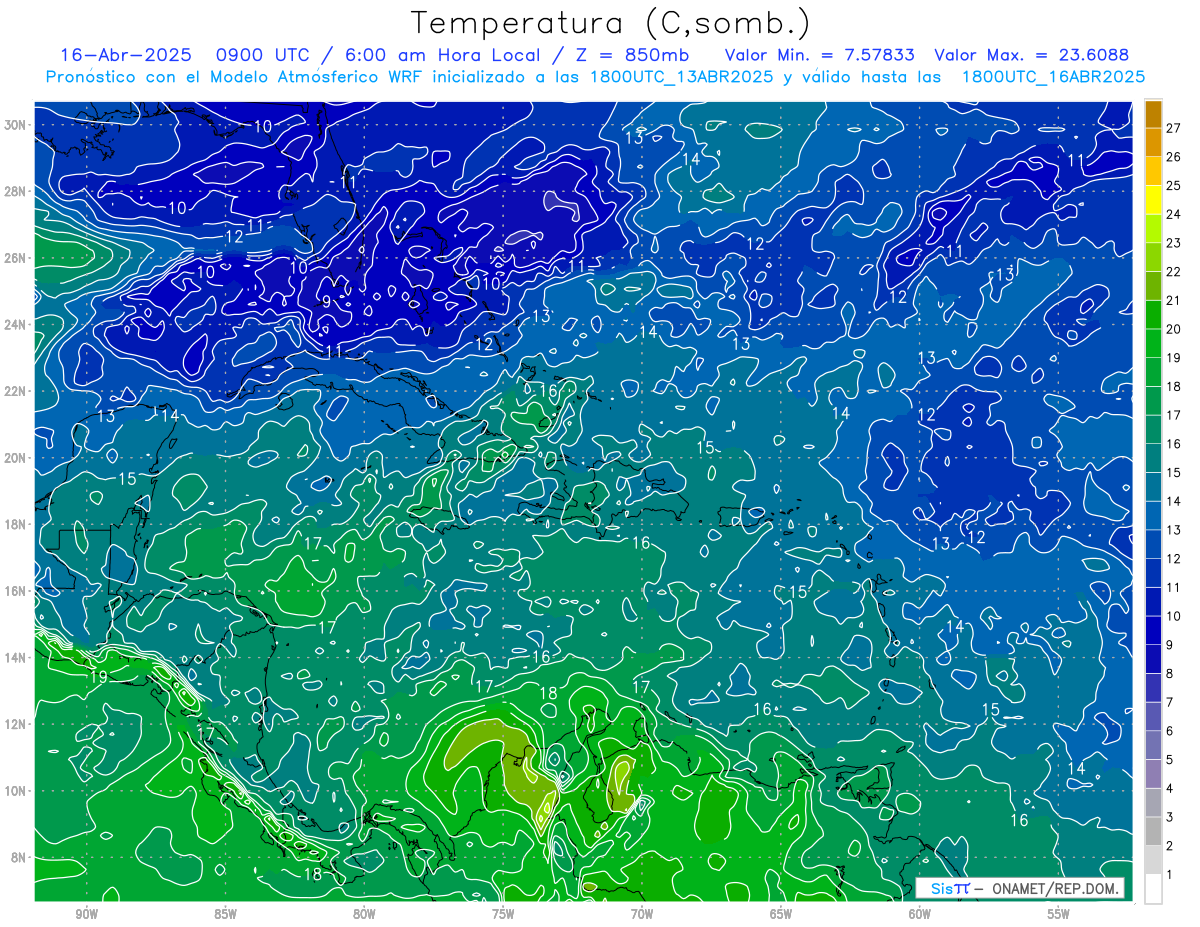
Task: Click the 55W longitude axis label
Action: coord(1059,914)
